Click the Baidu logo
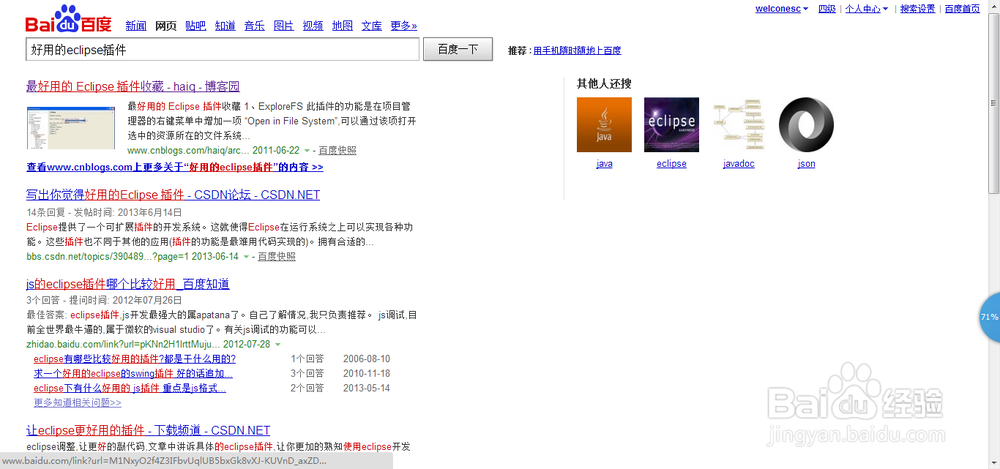1000x469 pixels. click(68, 19)
